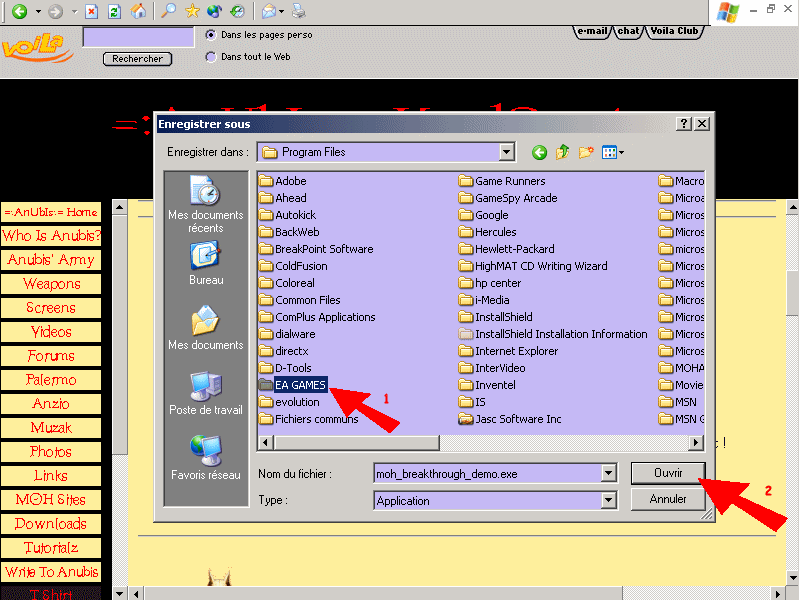Open 'Write To Anubis' link
This screenshot has height=600, width=800.
coord(51,572)
